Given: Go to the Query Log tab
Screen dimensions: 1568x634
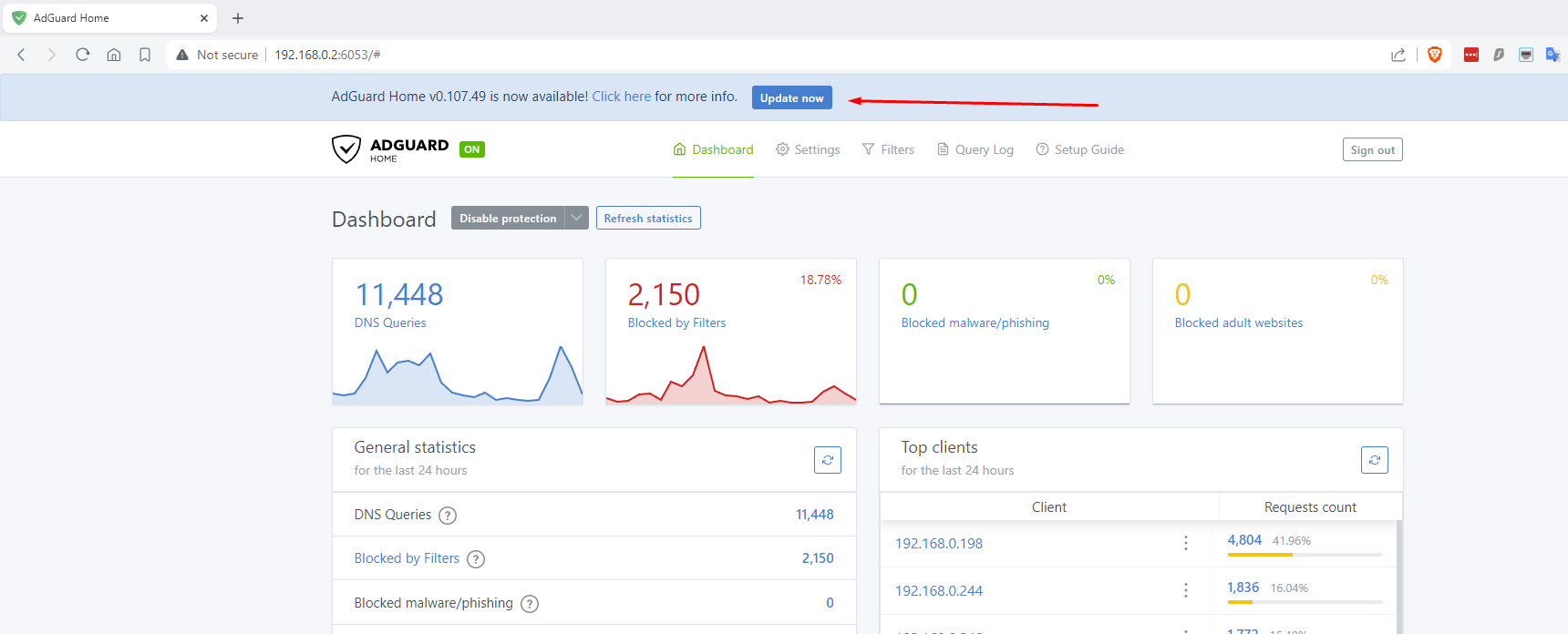Looking at the screenshot, I should pyautogui.click(x=975, y=149).
